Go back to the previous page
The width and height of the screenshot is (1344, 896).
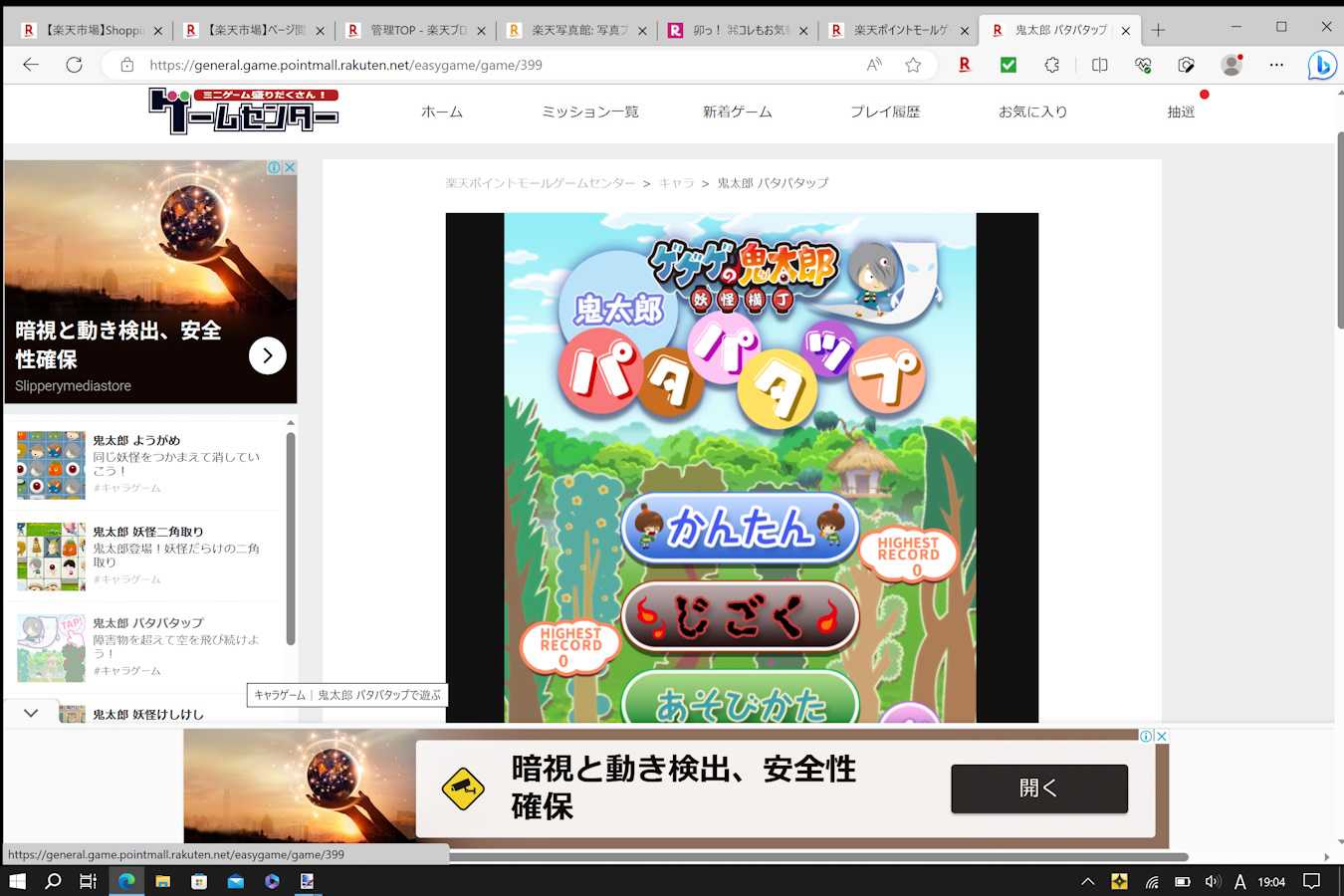coord(31,65)
